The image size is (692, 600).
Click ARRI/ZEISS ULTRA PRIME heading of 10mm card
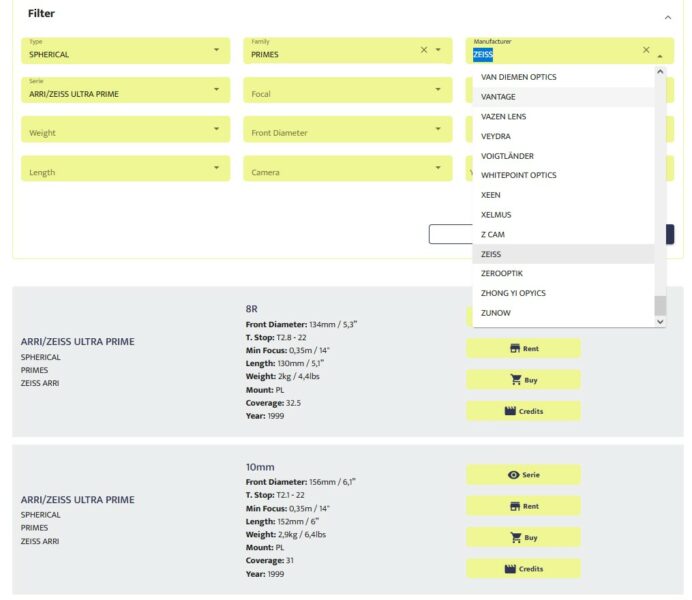78,499
